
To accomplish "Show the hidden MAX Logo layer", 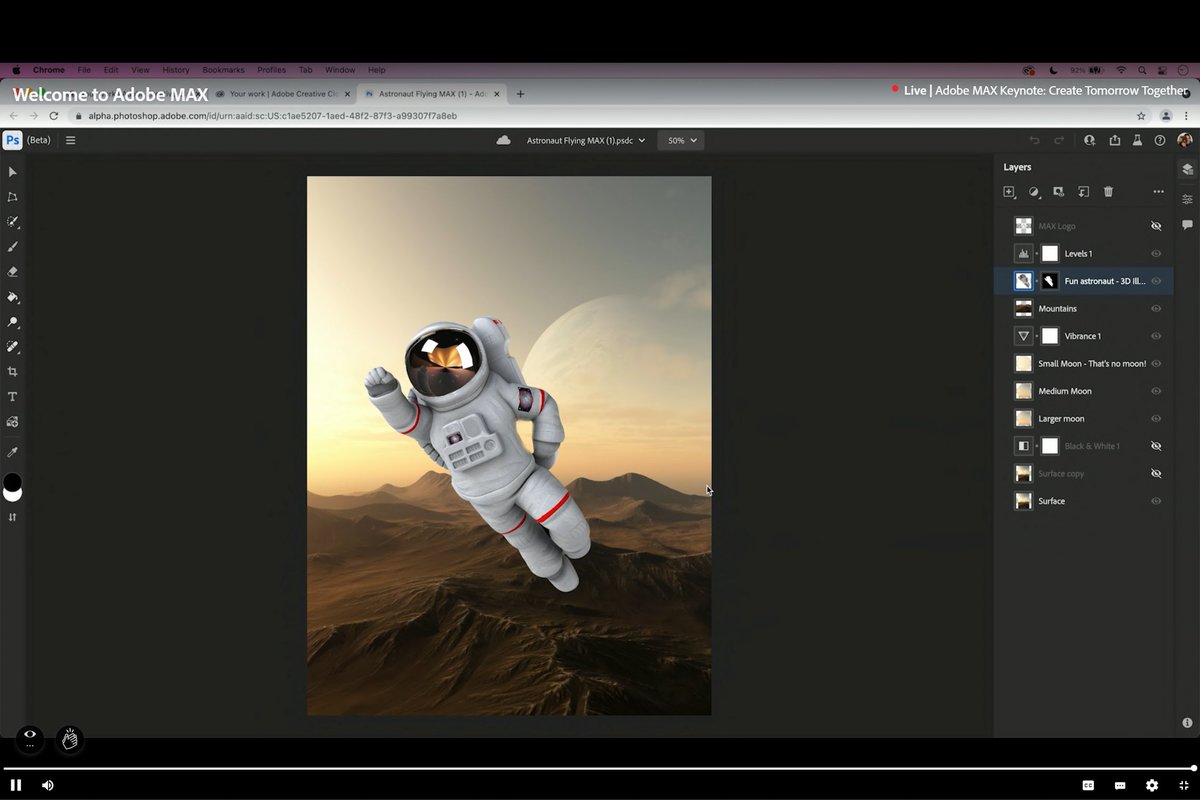I will [1156, 226].
